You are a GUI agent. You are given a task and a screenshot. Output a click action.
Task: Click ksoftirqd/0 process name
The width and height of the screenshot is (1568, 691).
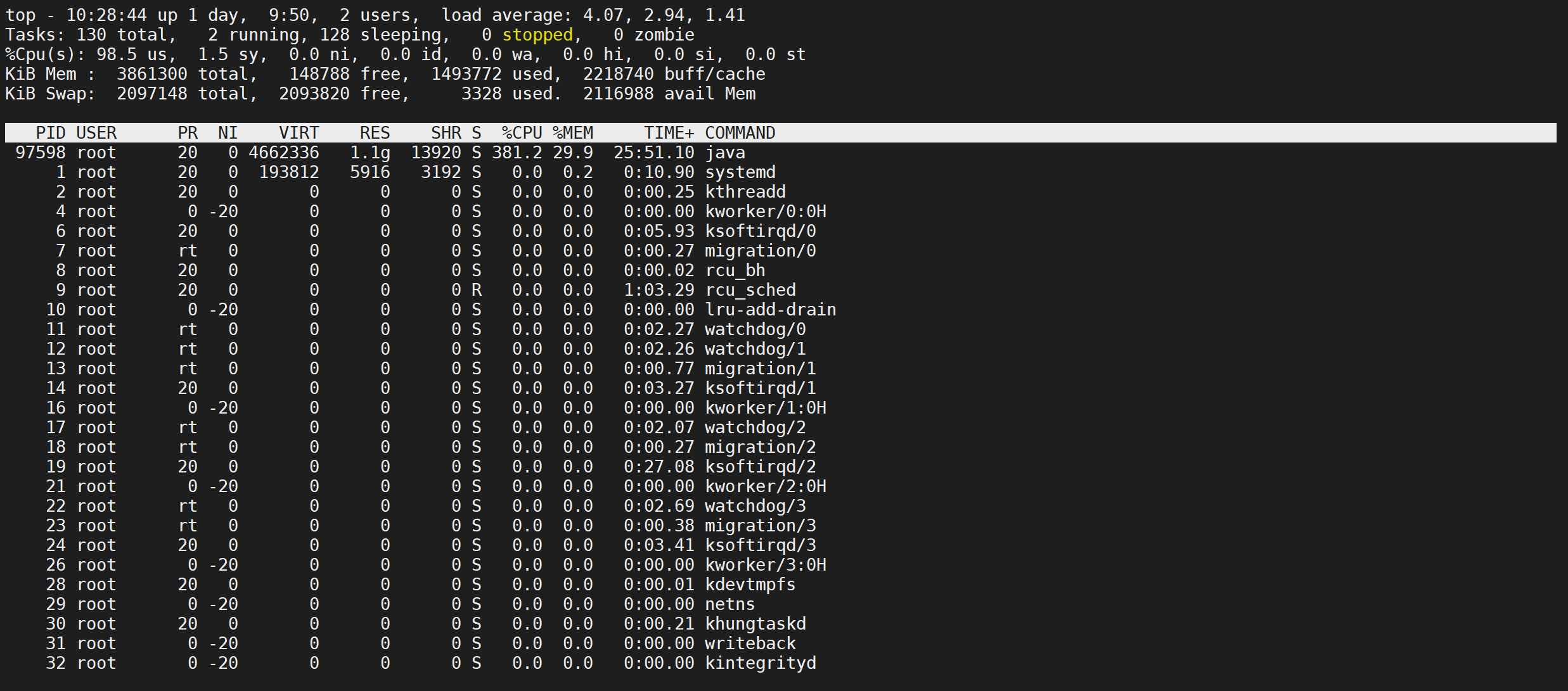(x=761, y=231)
